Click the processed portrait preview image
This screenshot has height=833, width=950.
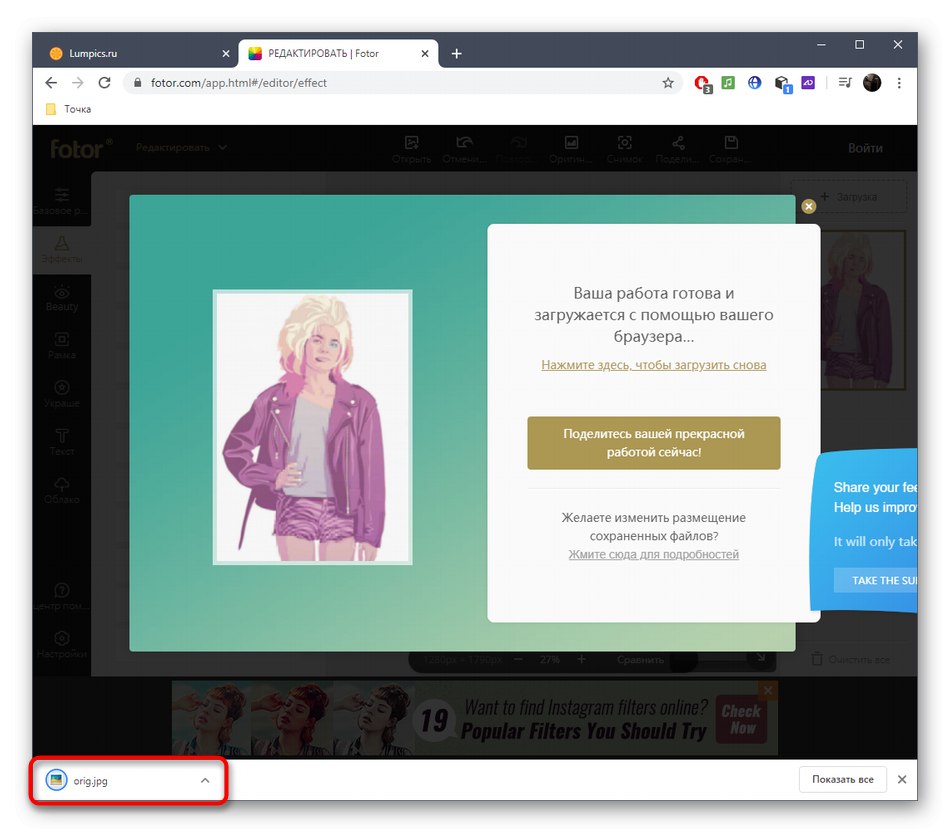(x=312, y=427)
